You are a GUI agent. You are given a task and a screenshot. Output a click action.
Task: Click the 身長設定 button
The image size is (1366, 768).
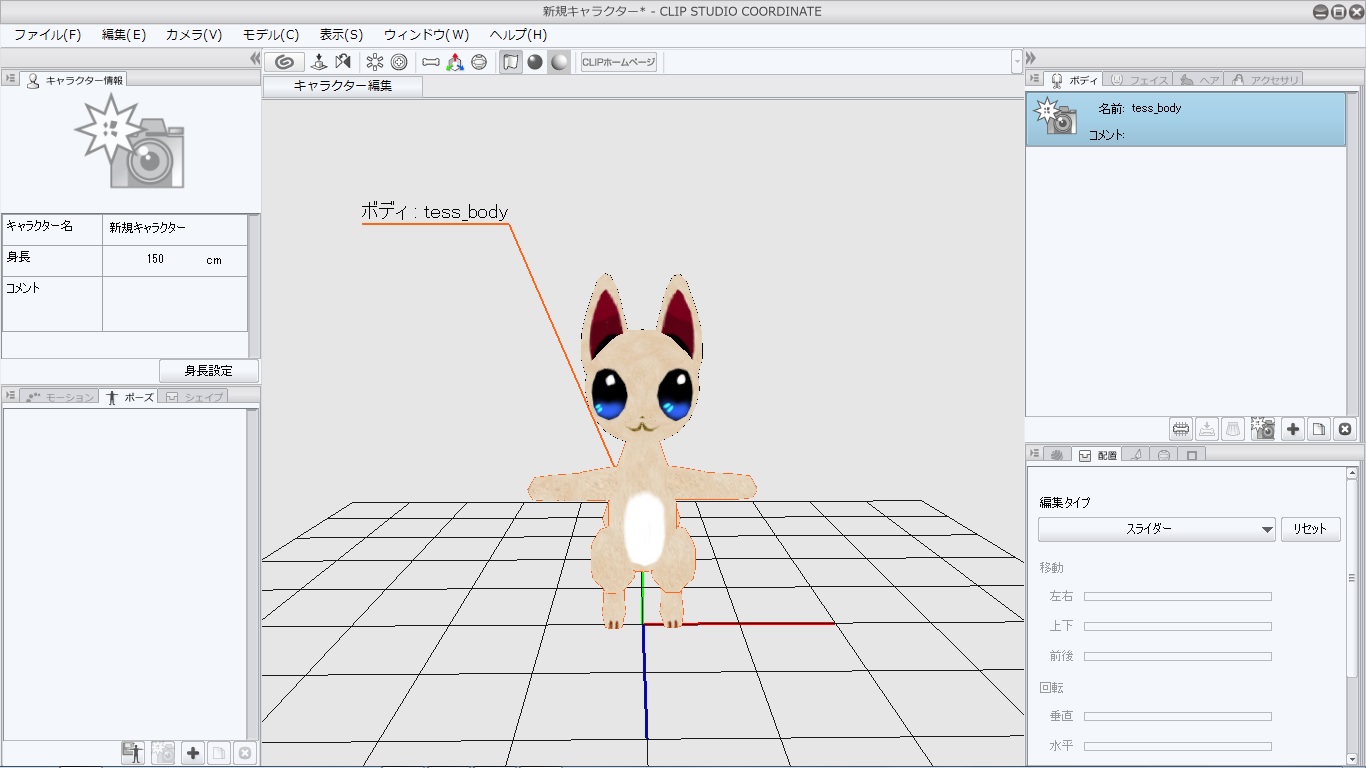point(208,371)
